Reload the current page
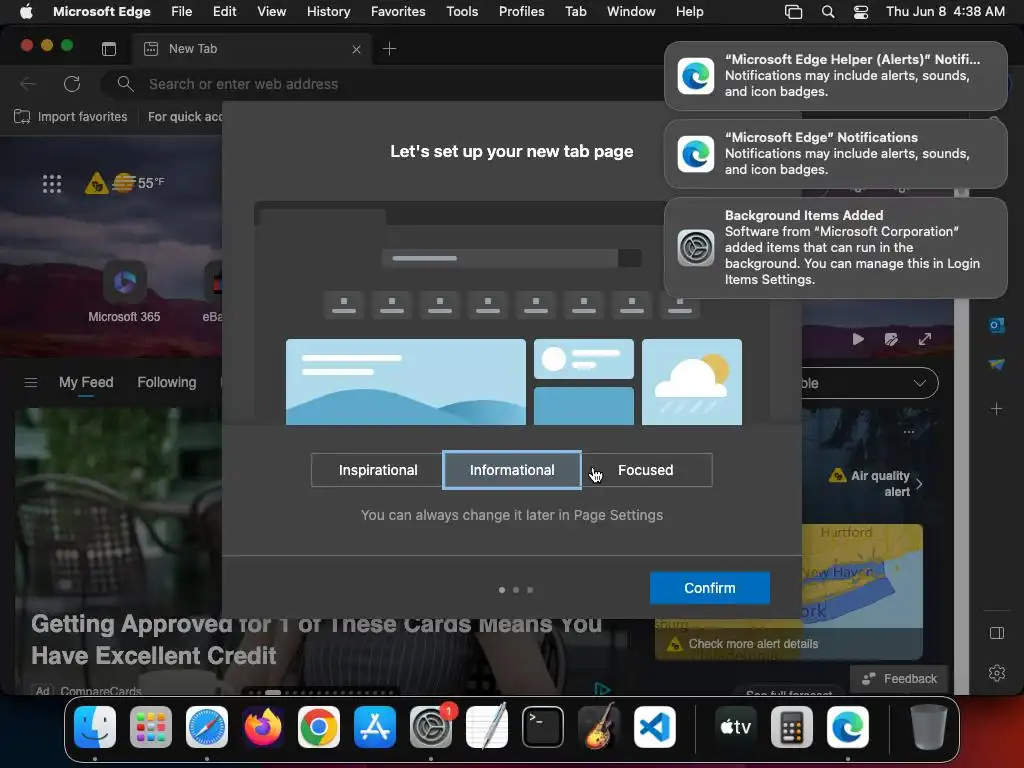1024x768 pixels. 72,84
